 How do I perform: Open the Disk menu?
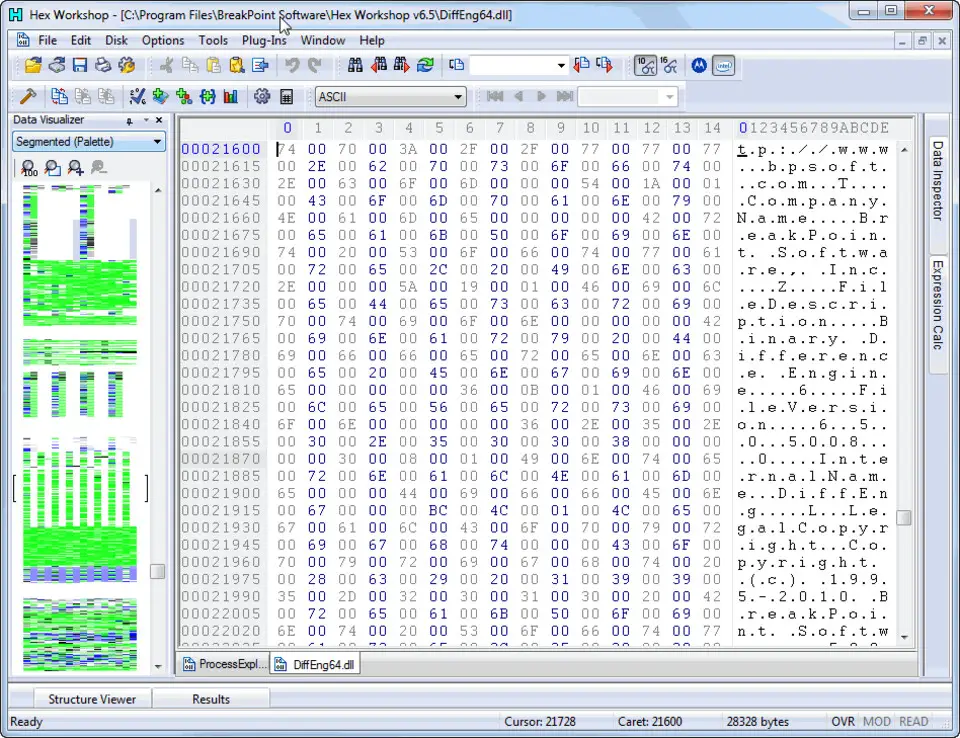pos(116,40)
